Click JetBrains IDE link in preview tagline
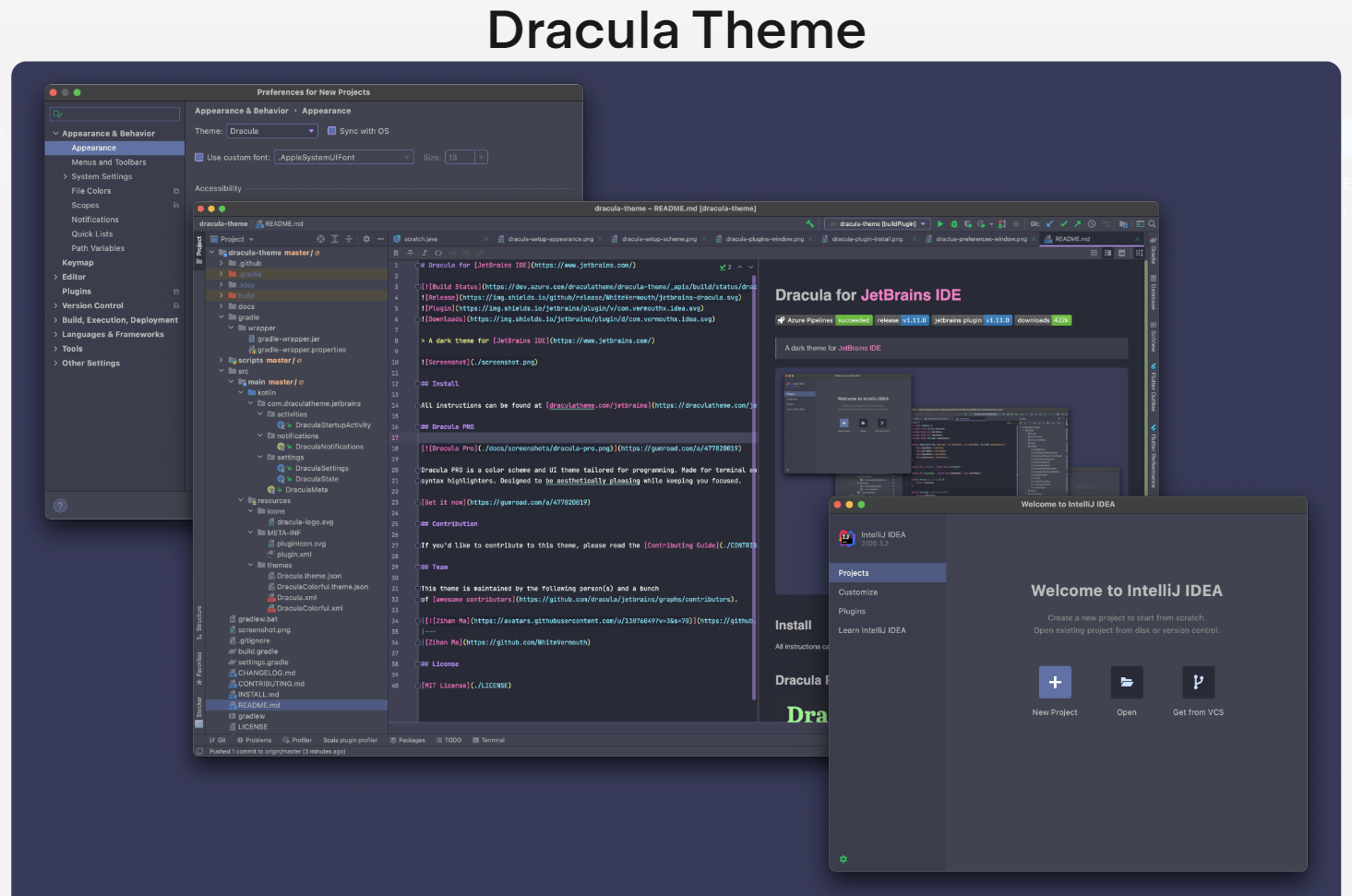 pos(859,348)
